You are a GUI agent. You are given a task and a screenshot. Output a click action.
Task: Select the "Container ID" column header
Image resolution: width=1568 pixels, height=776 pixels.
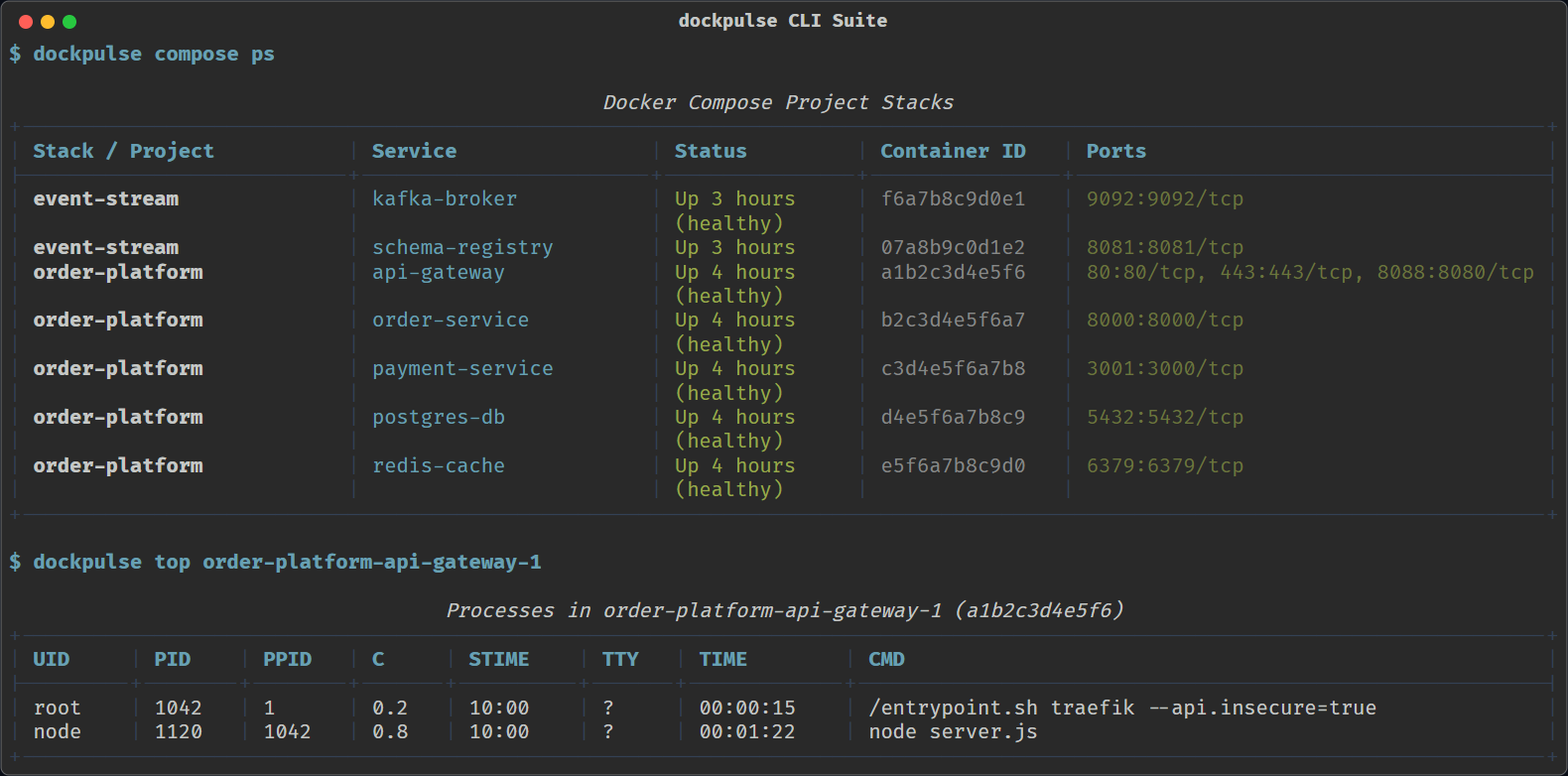[953, 151]
